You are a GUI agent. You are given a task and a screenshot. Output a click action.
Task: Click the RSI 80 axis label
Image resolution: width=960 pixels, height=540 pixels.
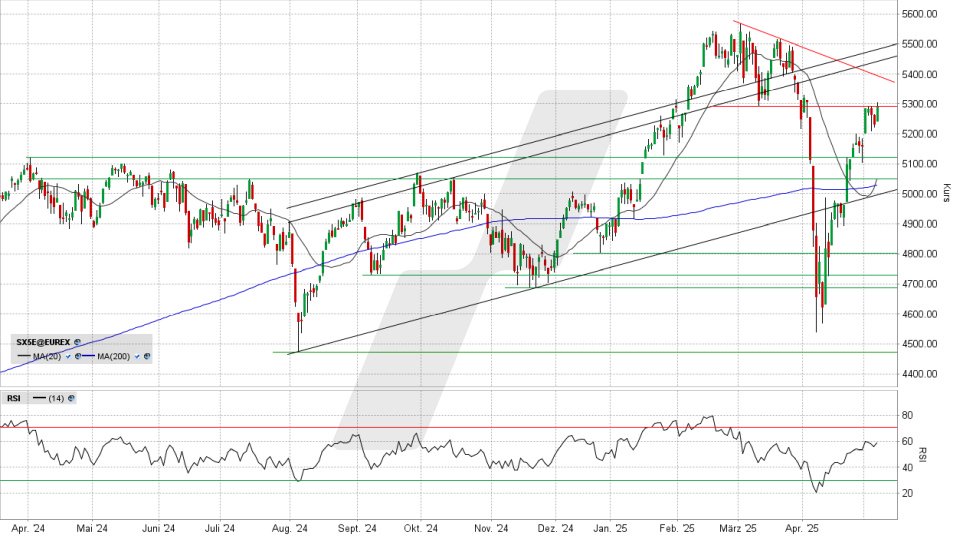pyautogui.click(x=907, y=415)
